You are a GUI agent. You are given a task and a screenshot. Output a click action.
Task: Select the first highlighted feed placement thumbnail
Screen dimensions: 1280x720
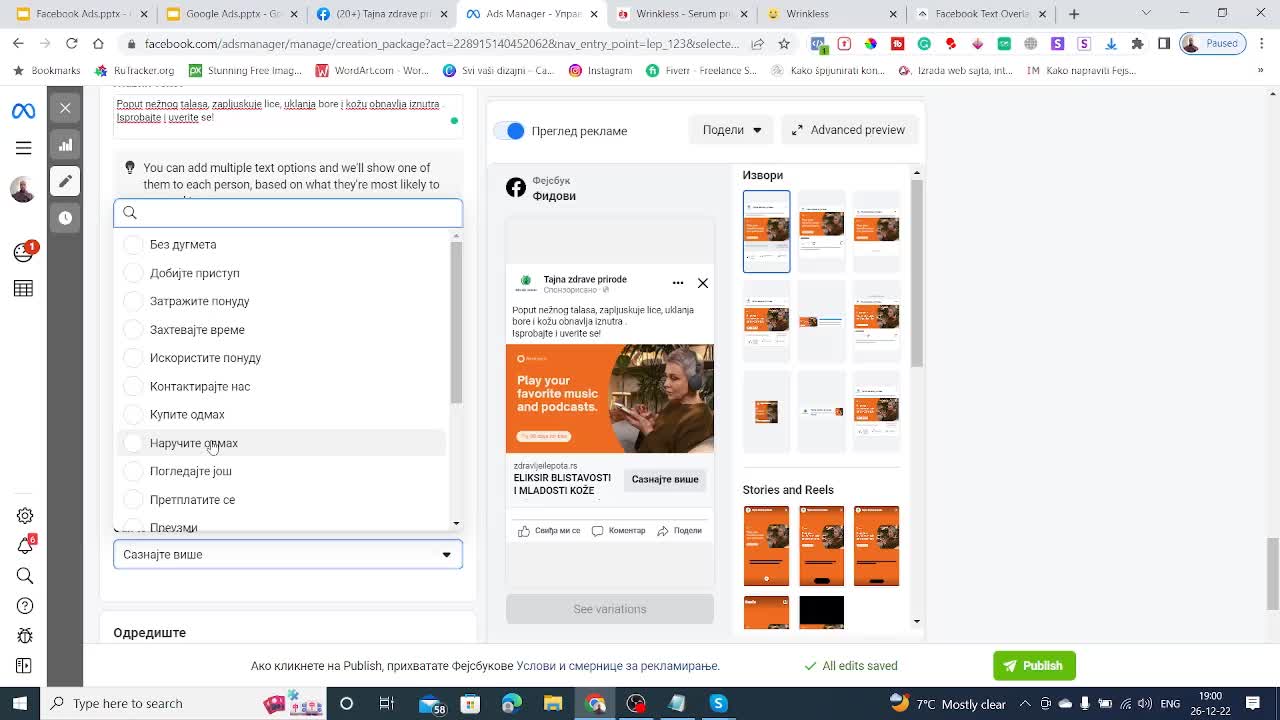(766, 231)
